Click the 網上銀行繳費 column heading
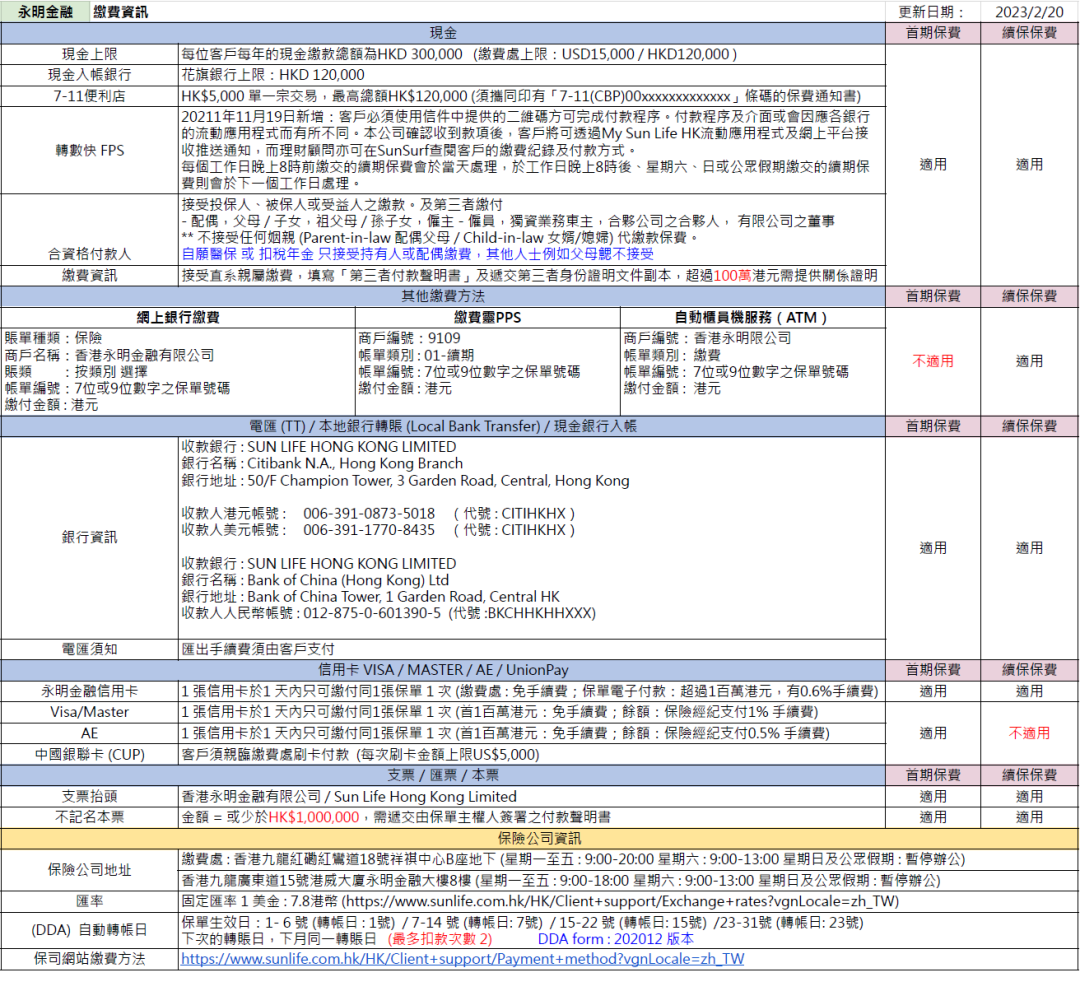Screen dimensions: 1080x1005 click(x=178, y=317)
